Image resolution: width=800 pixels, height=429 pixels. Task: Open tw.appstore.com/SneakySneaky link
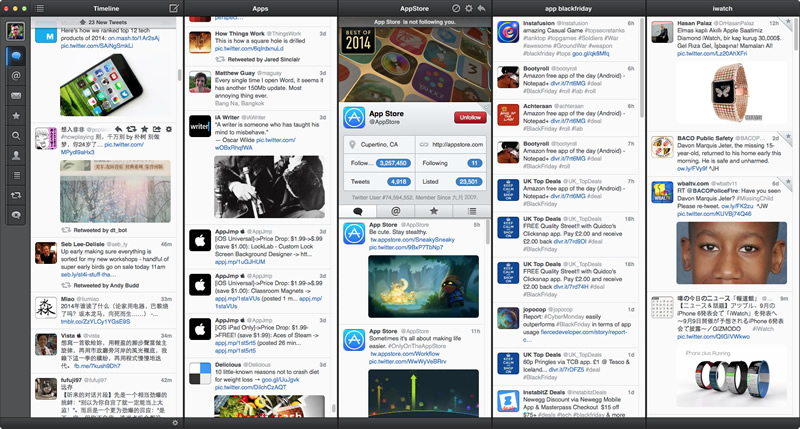pyautogui.click(x=412, y=240)
